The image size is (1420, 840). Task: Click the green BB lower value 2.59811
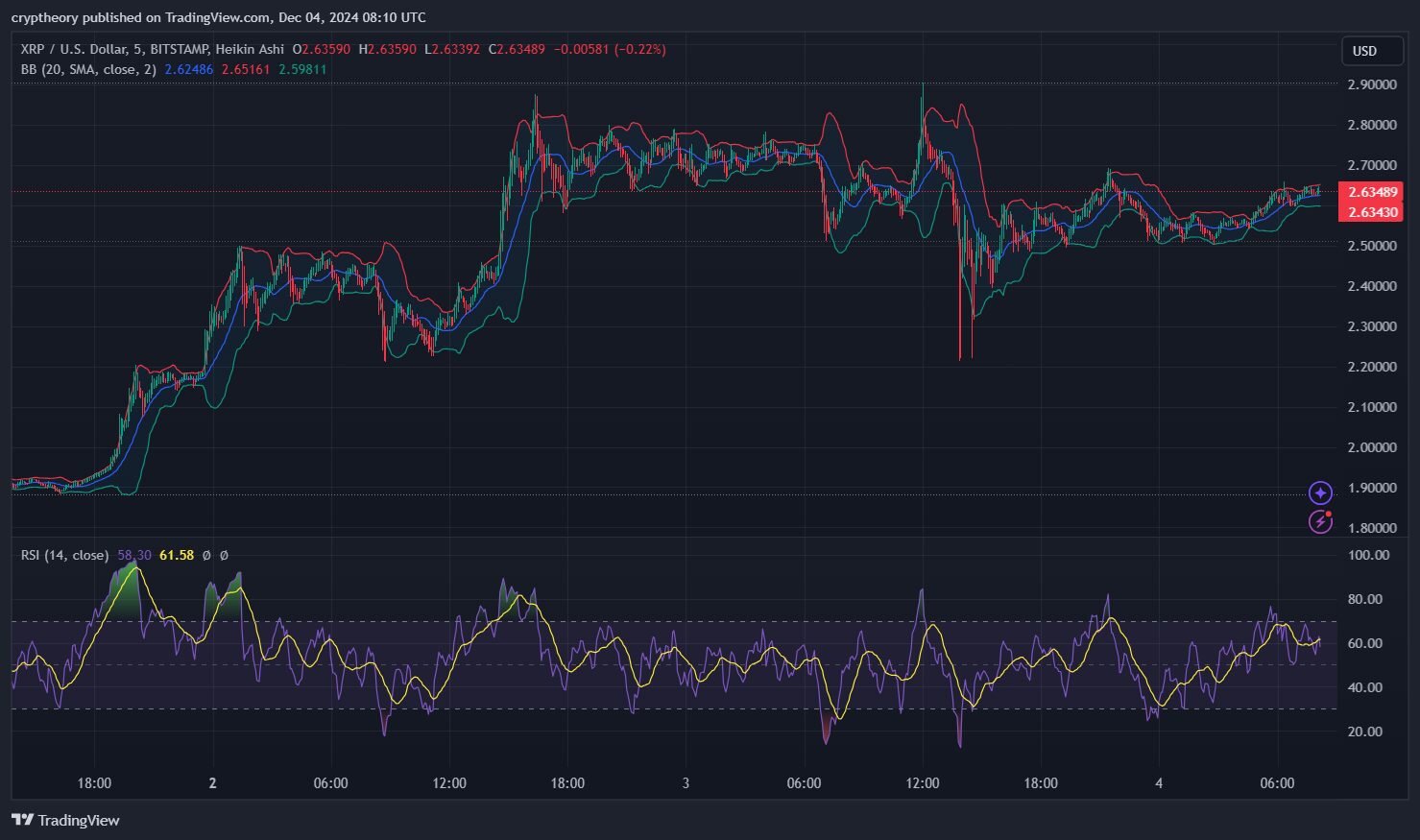click(x=302, y=69)
